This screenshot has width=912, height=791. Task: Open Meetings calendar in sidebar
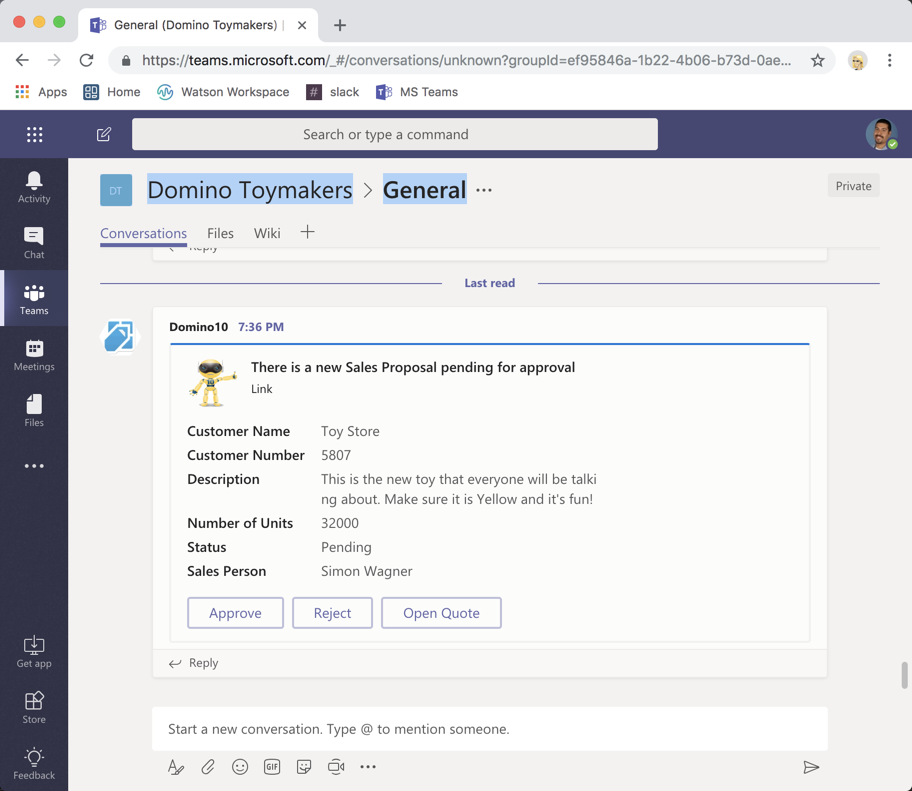point(34,355)
